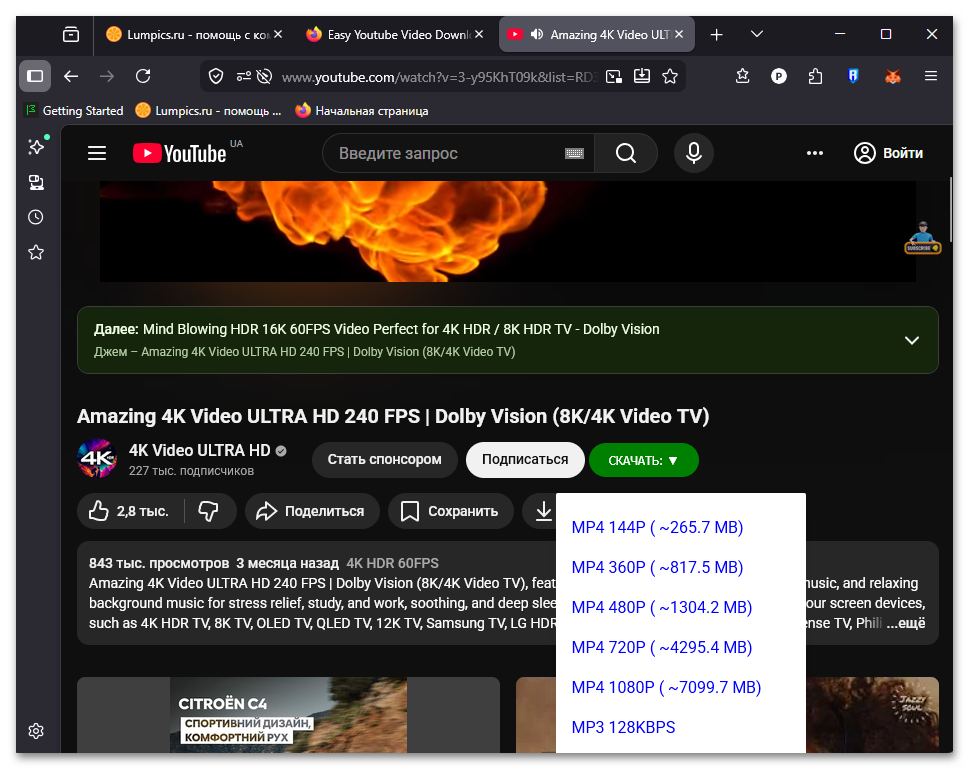Expand description with ...ещё
Viewport: 969px width, 769px height.
coord(907,623)
